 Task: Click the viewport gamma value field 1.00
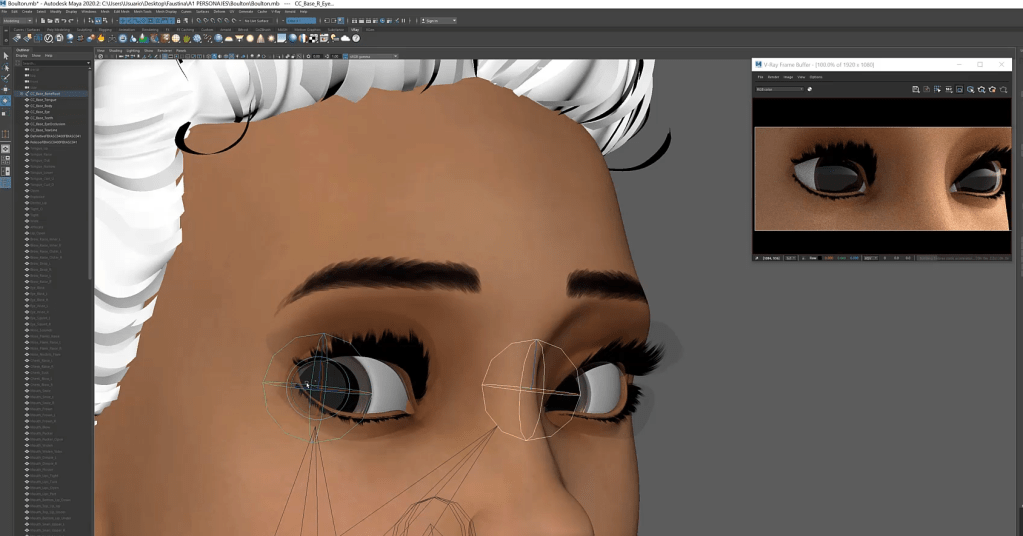[335, 57]
